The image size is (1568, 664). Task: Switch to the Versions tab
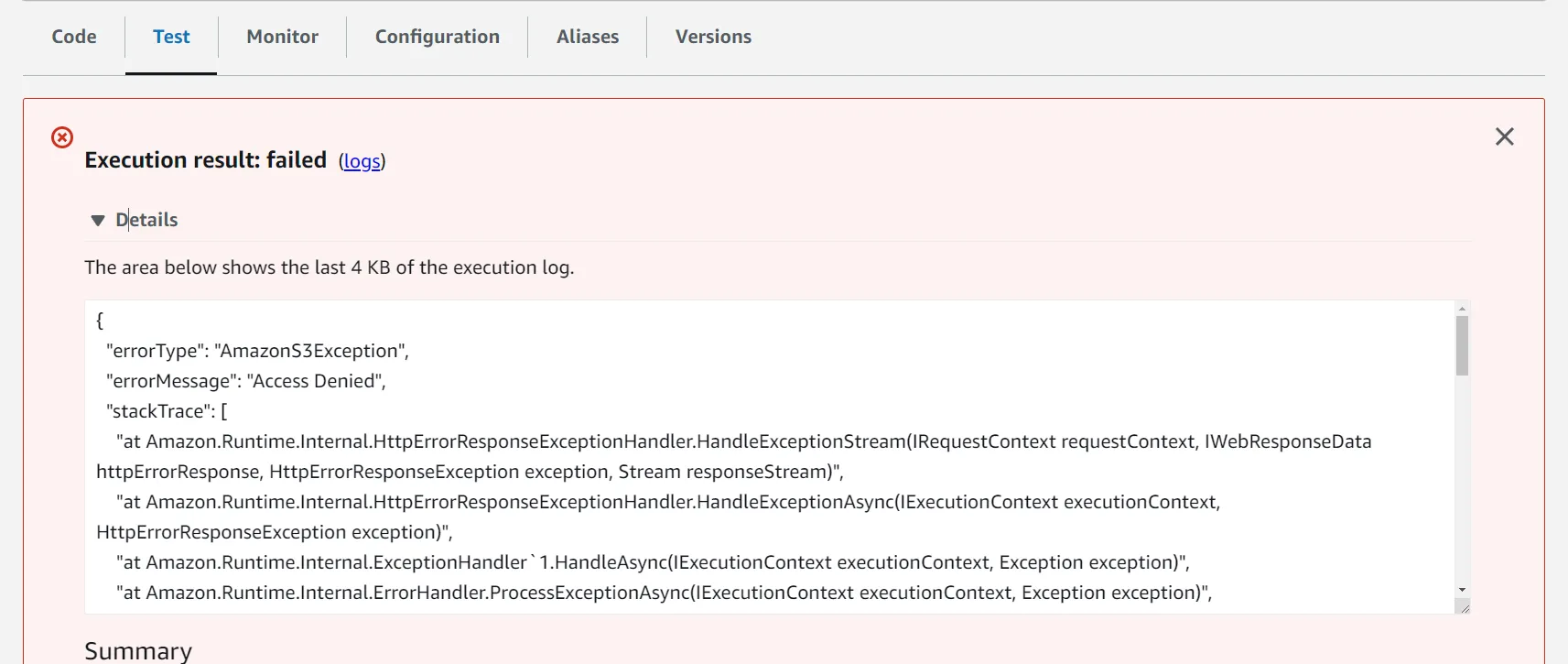(713, 37)
